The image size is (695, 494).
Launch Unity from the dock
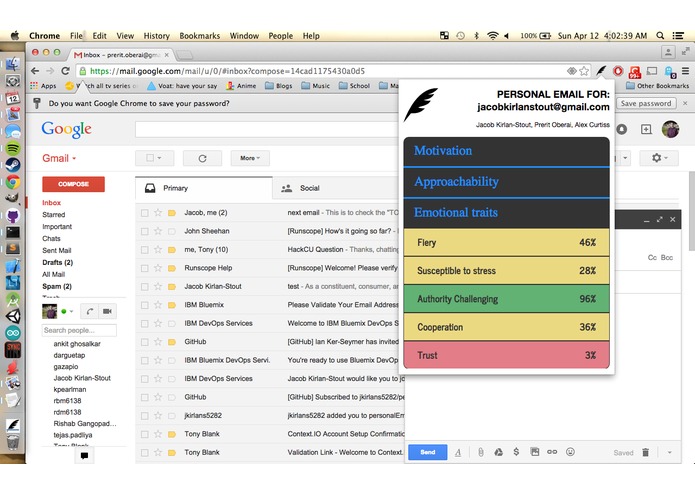[13, 316]
